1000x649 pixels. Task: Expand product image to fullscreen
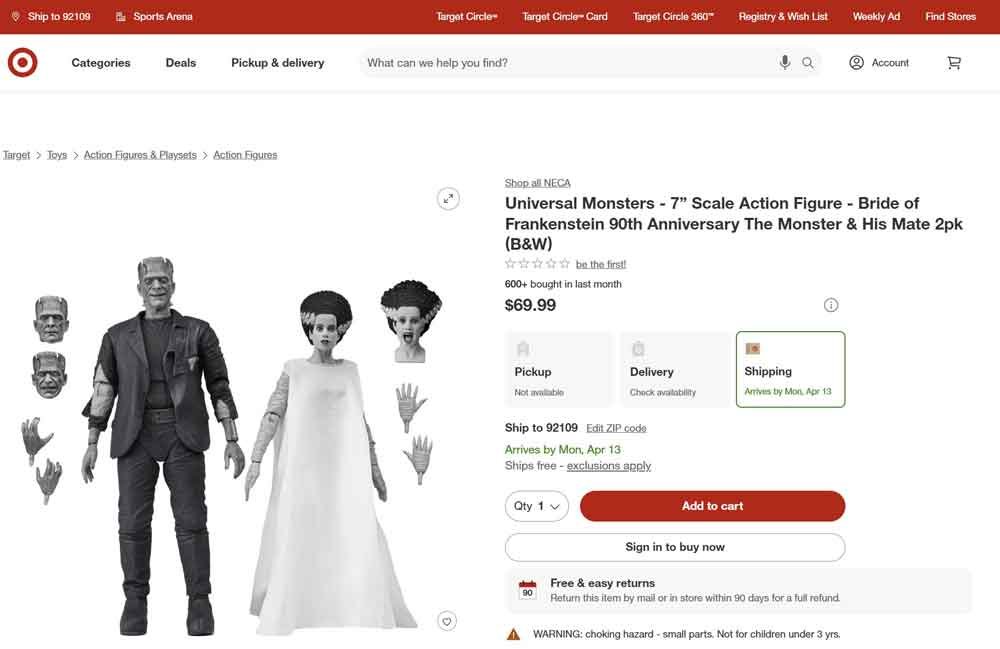click(449, 198)
